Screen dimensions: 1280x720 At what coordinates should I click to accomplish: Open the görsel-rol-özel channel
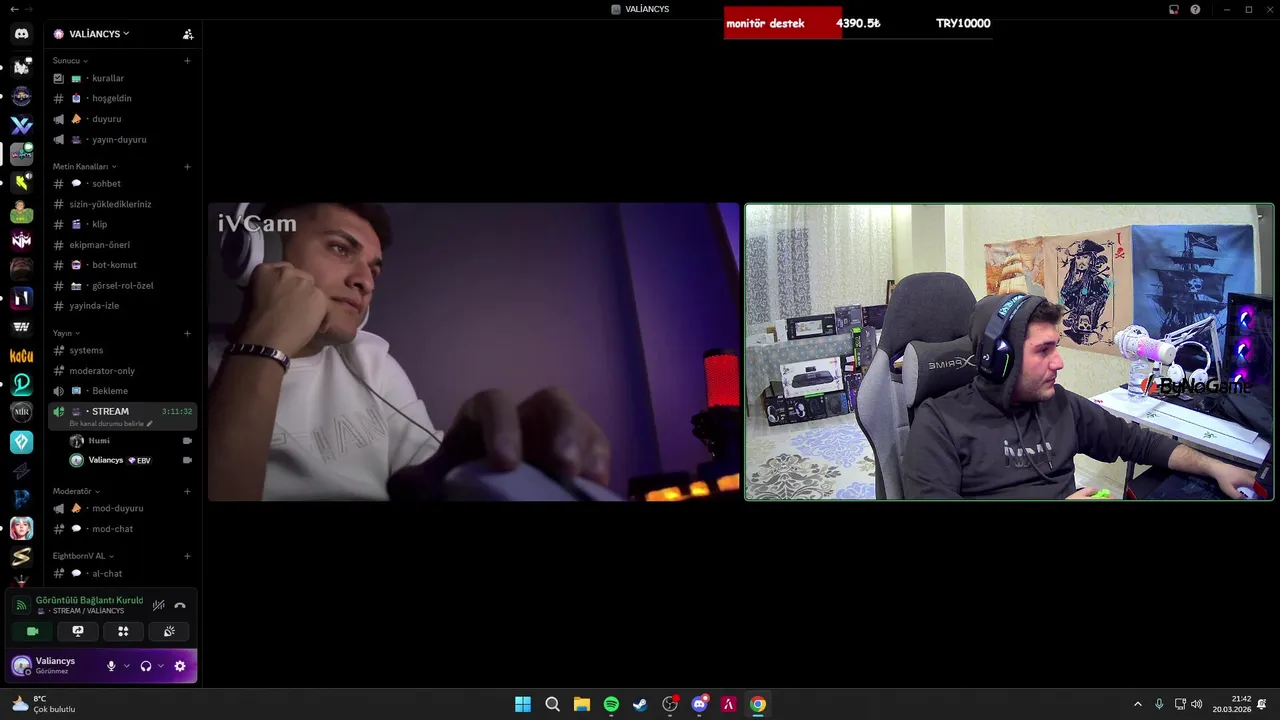[123, 286]
